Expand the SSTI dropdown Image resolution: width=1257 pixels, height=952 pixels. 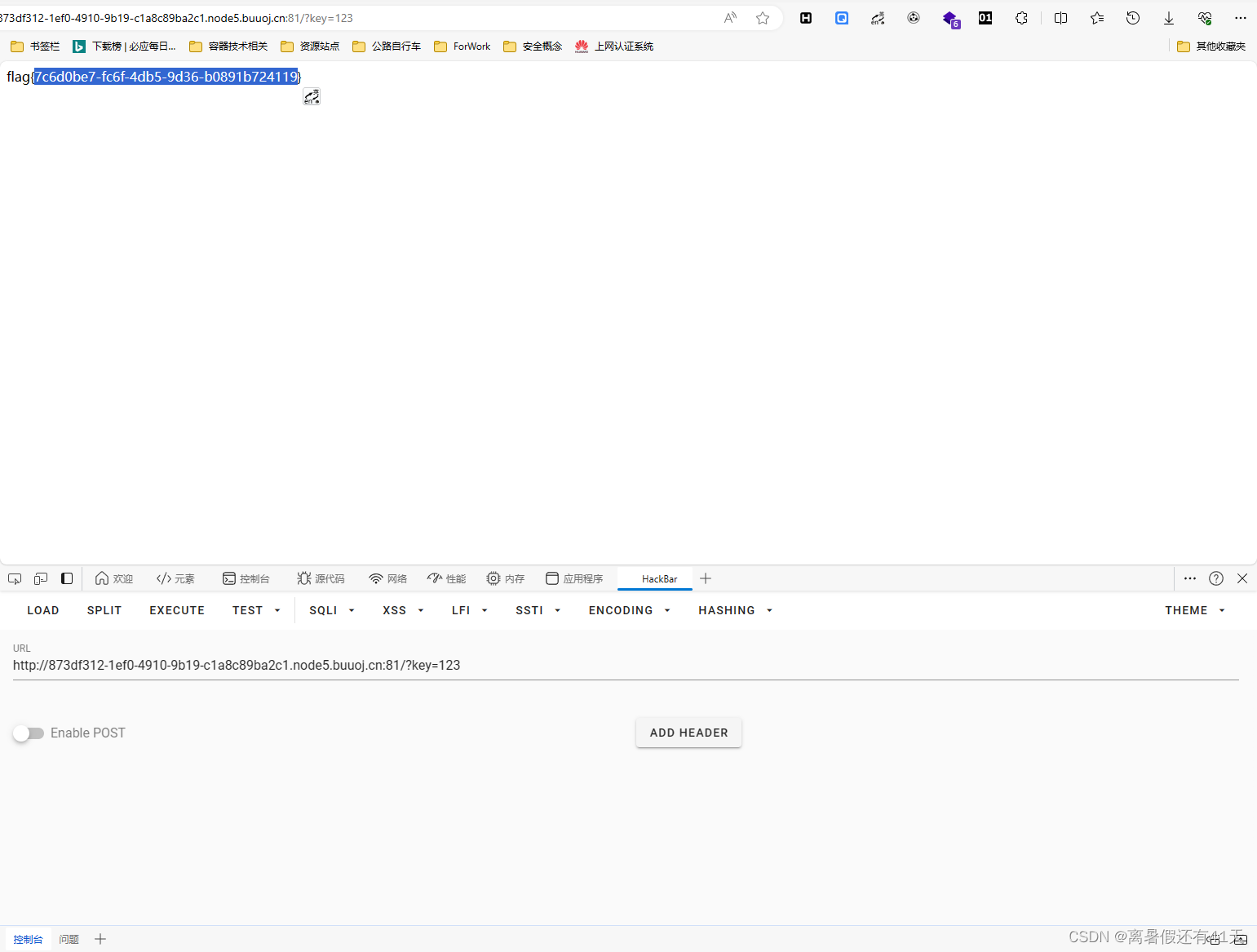tap(538, 610)
